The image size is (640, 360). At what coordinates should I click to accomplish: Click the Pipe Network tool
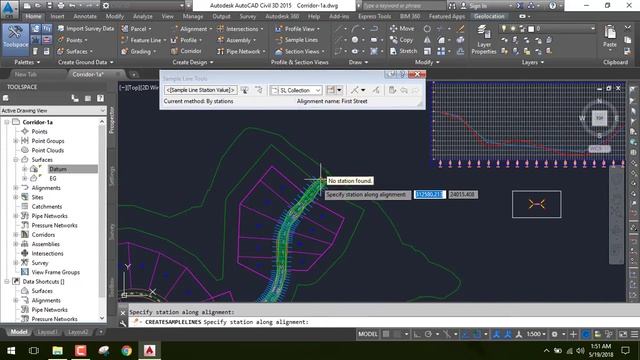coord(241,51)
